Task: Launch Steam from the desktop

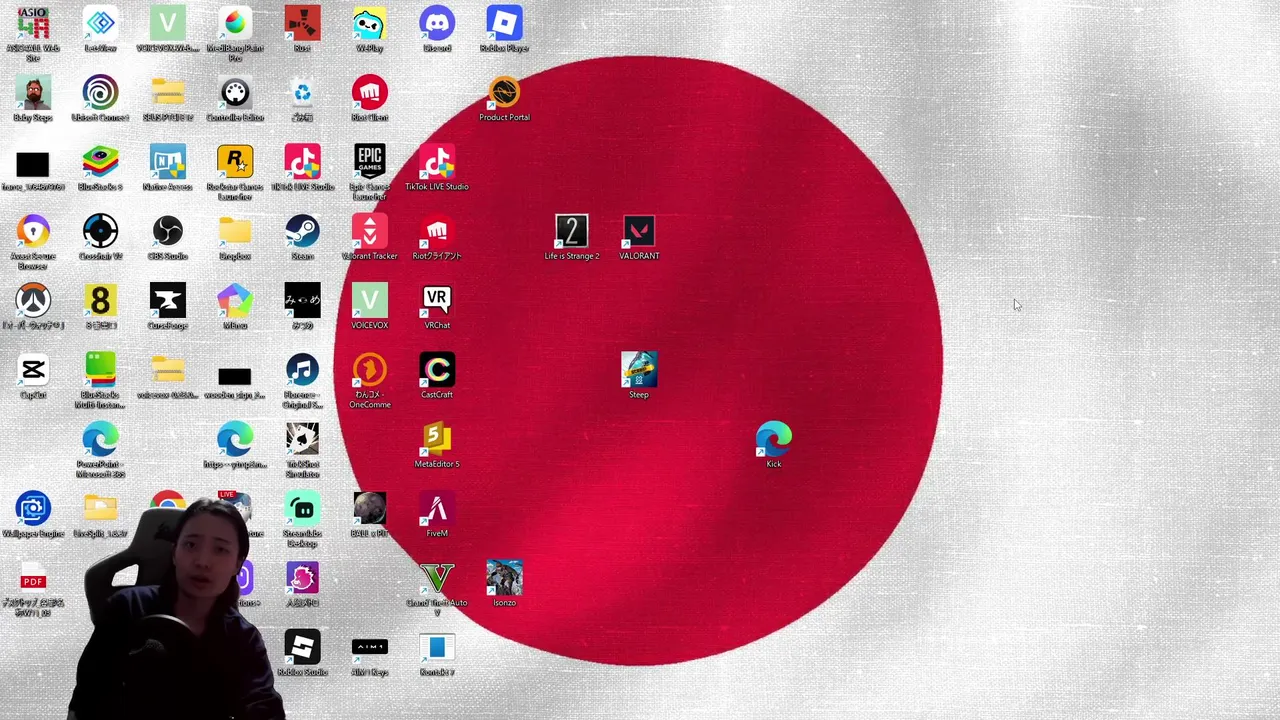Action: (302, 232)
